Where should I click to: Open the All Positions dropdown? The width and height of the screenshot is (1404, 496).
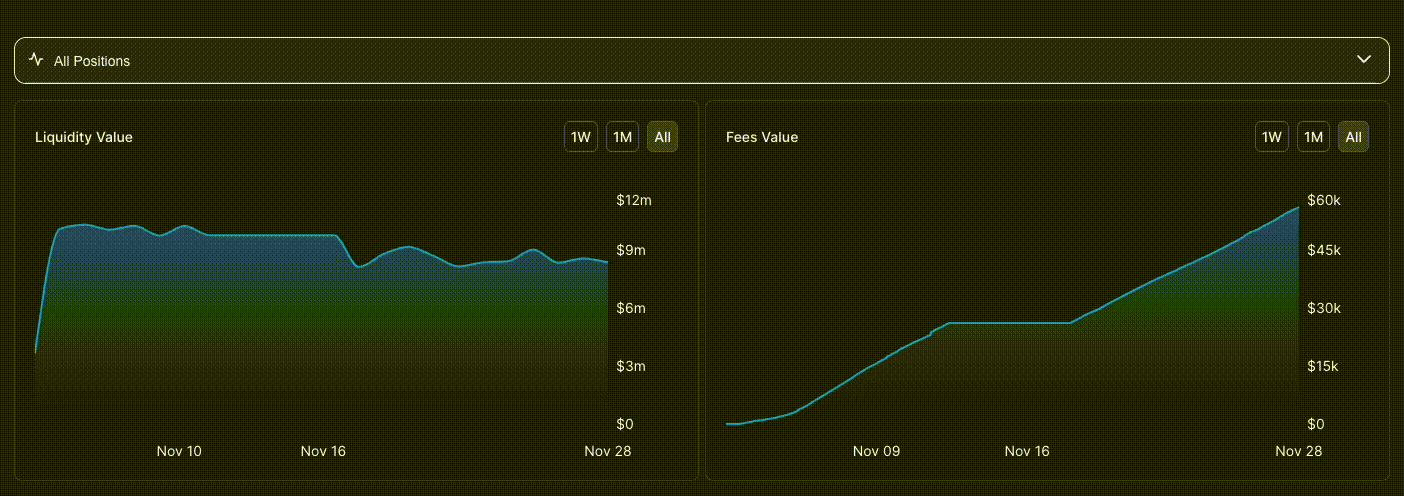pos(701,60)
